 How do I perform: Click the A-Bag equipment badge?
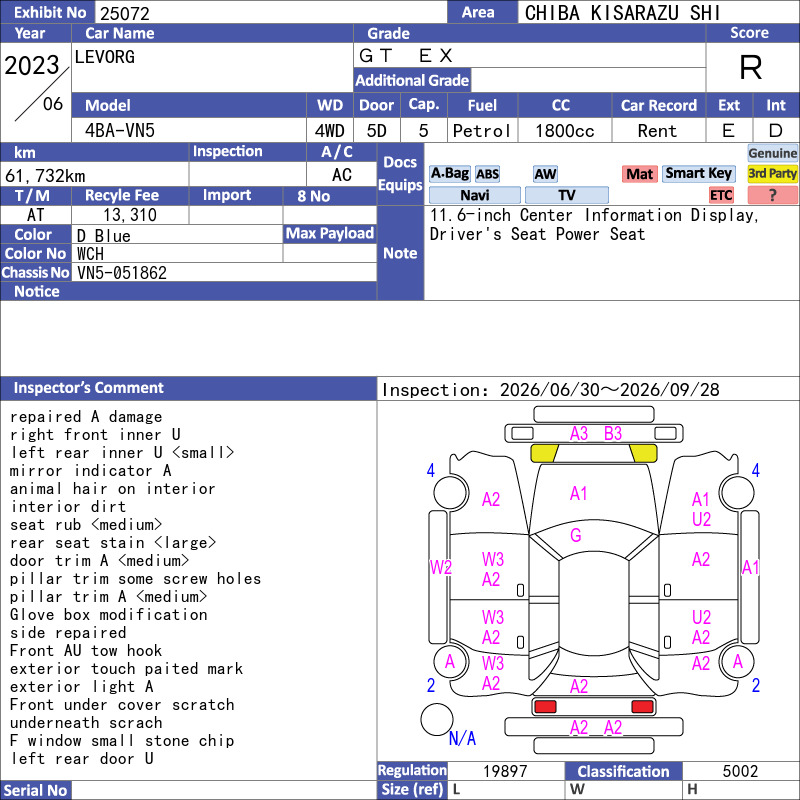(449, 174)
